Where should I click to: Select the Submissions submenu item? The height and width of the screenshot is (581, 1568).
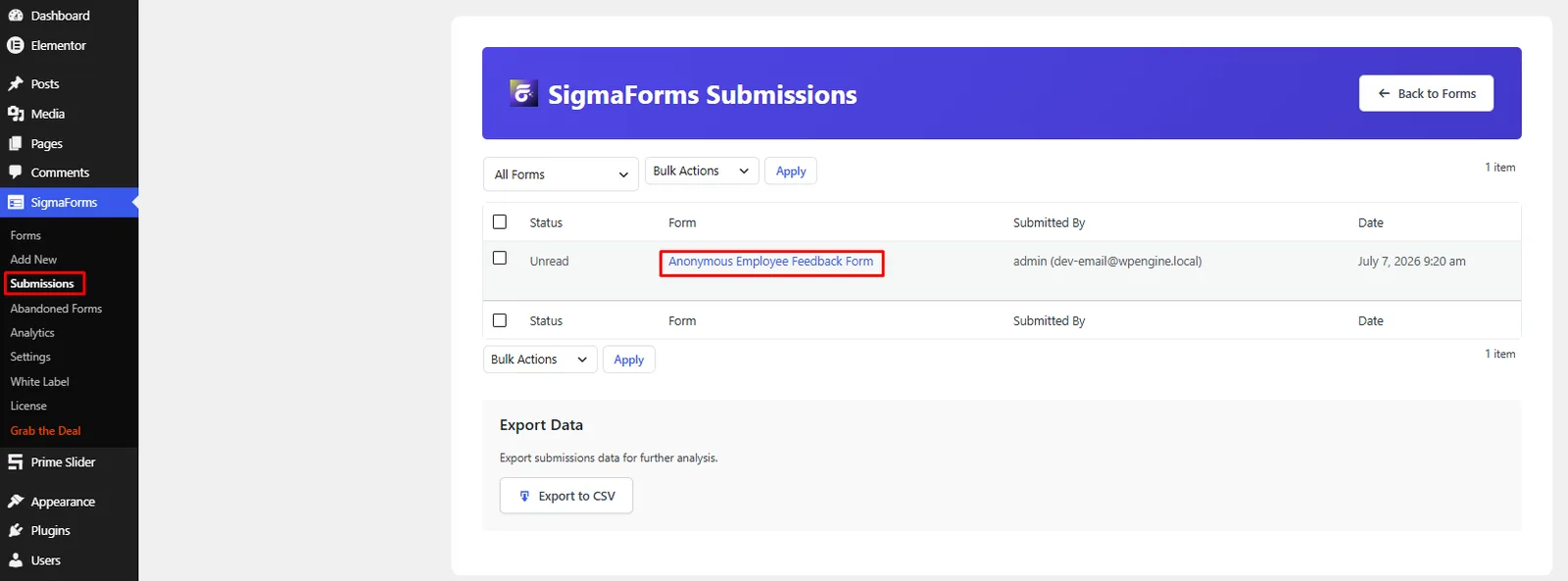42,284
